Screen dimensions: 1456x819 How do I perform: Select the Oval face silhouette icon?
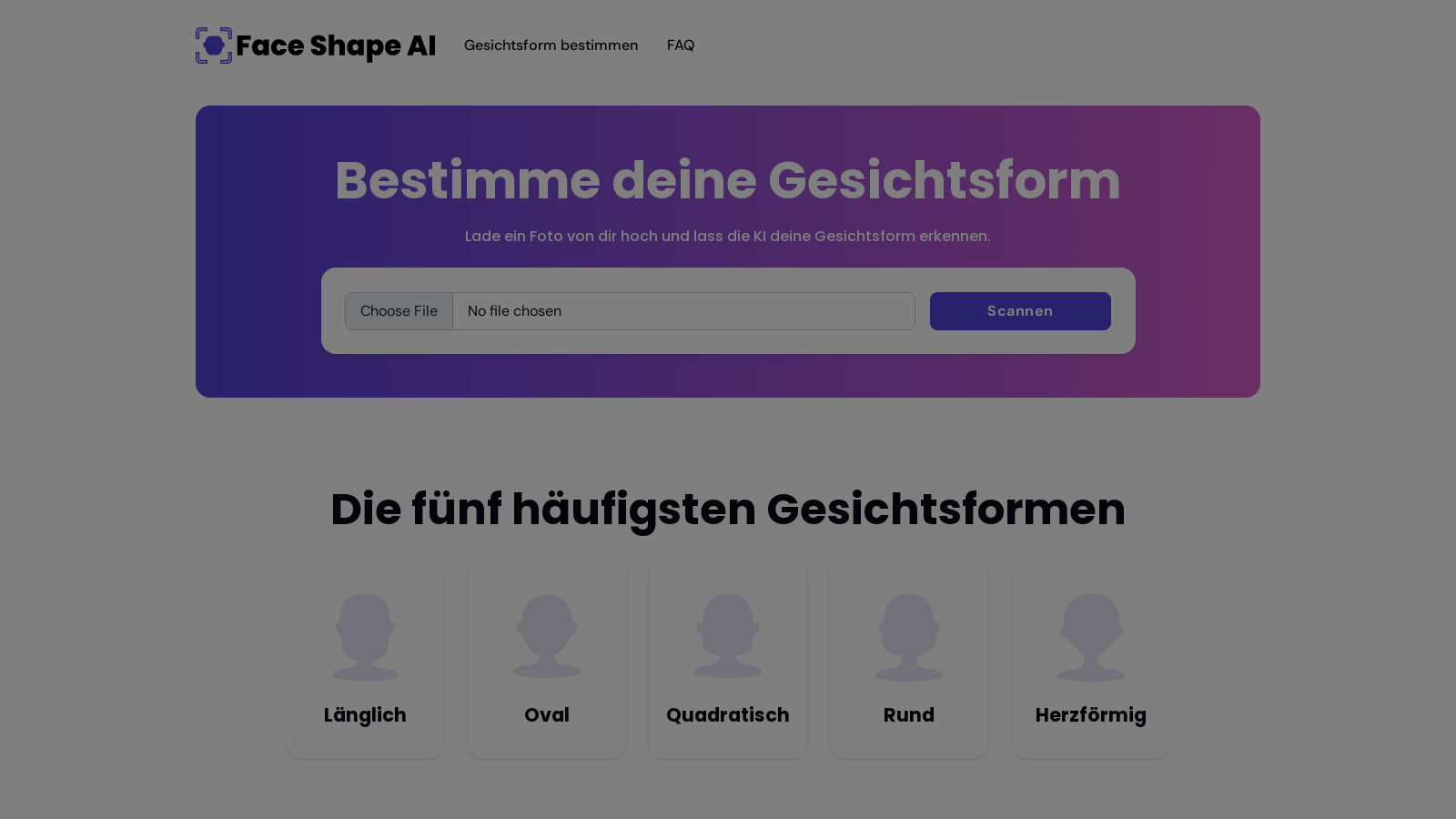(x=547, y=637)
